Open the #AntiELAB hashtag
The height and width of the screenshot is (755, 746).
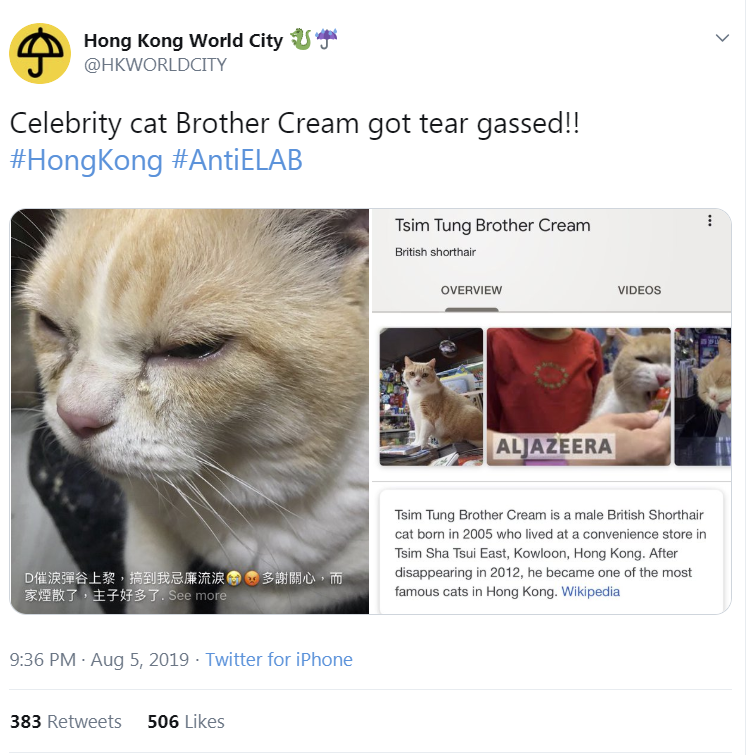(x=237, y=160)
